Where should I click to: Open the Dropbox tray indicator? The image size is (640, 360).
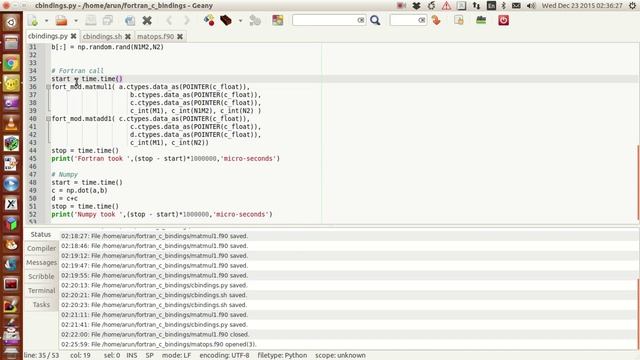[416, 6]
